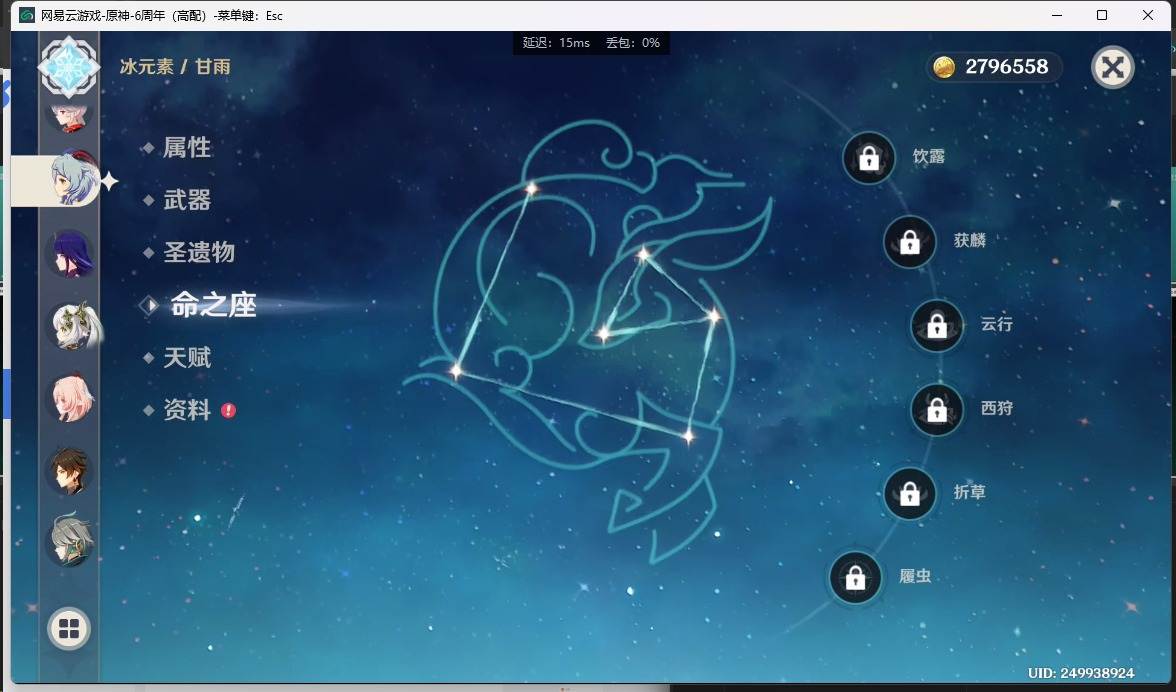Open the 西狩 constellation lock icon

[x=937, y=409]
